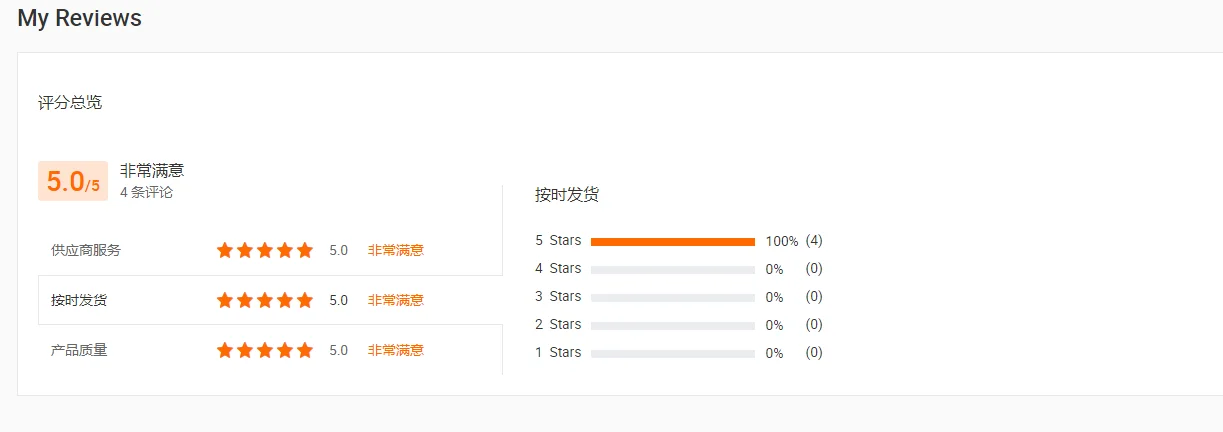Click the My Reviews page title

click(80, 18)
